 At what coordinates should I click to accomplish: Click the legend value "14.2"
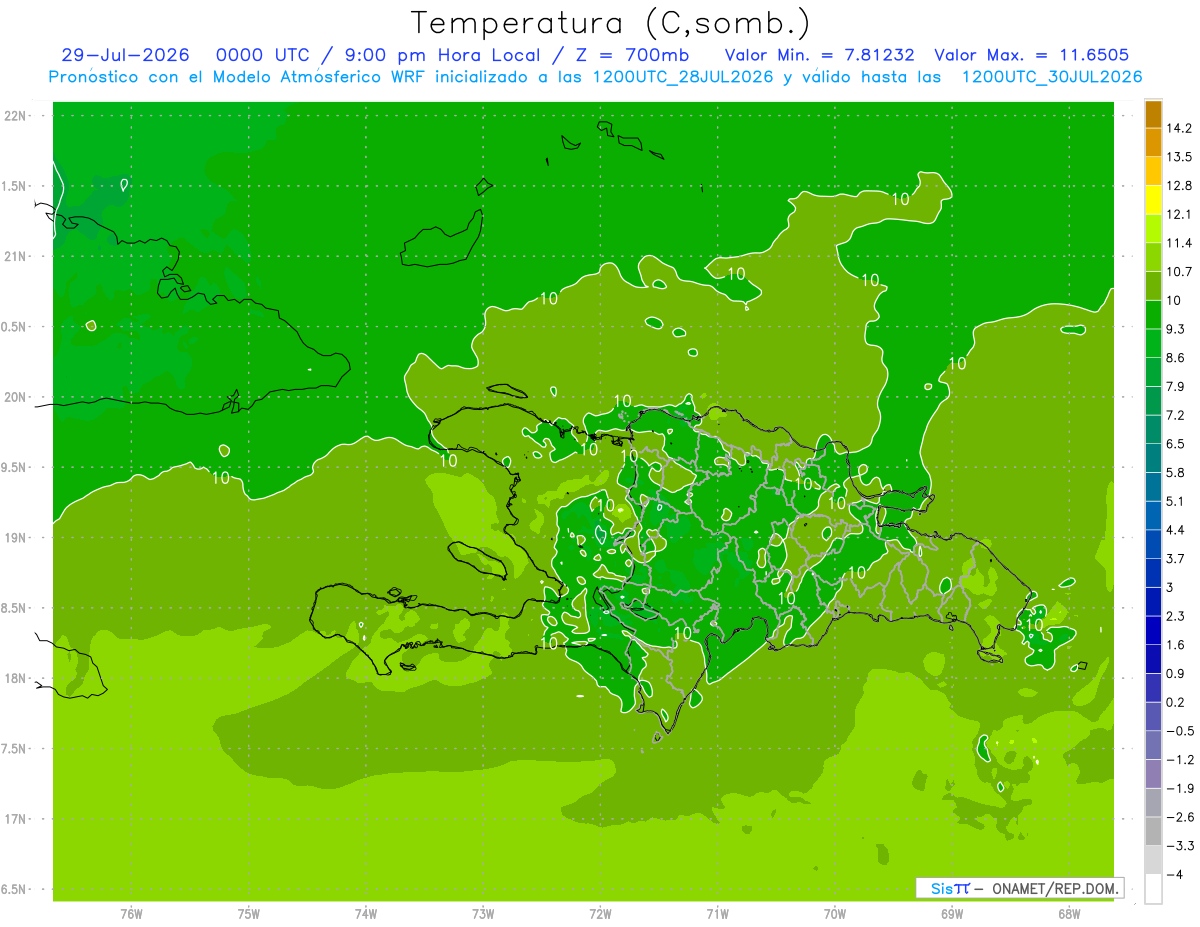(x=1180, y=128)
